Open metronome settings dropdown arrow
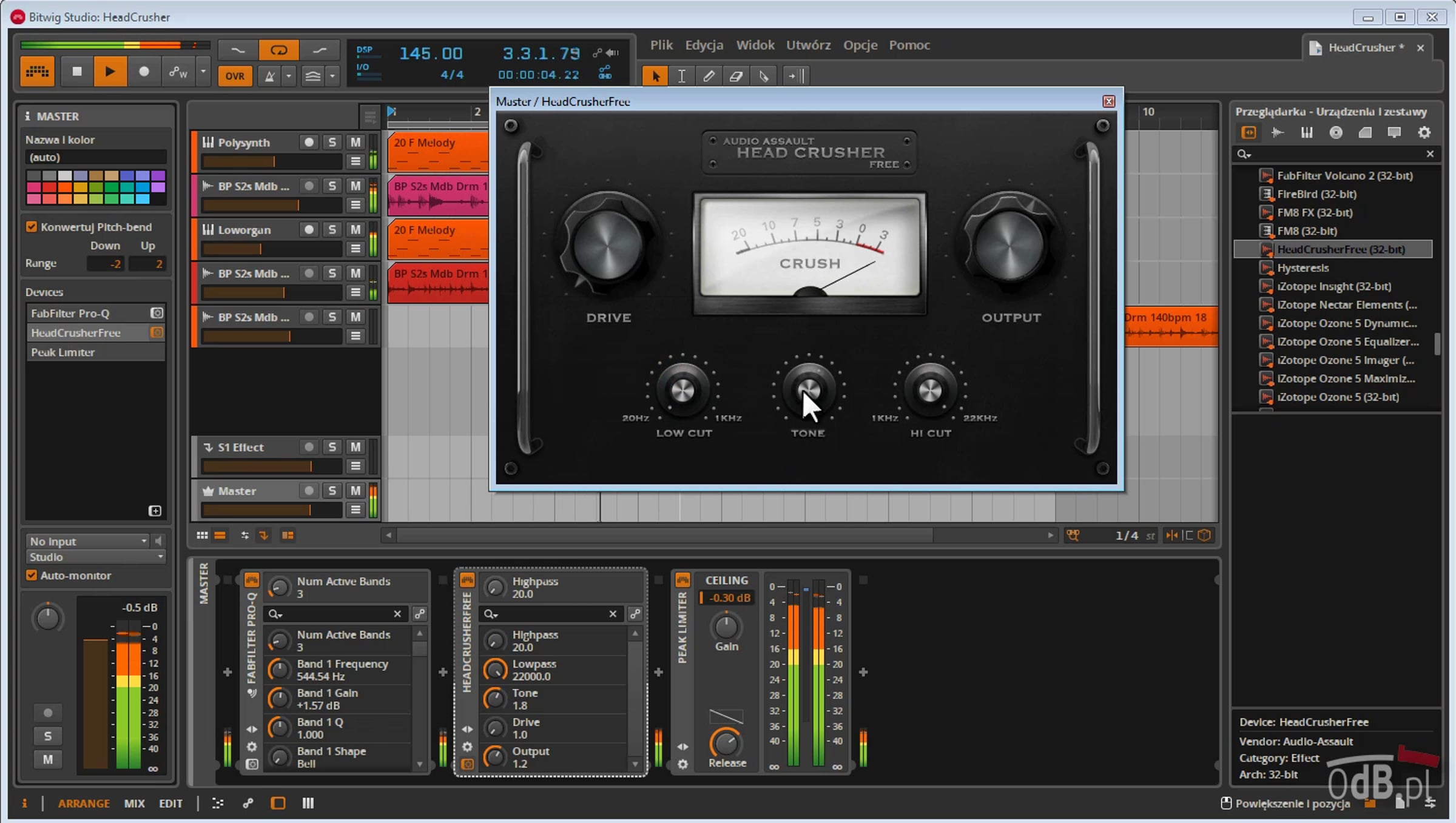Viewport: 1456px width, 823px height. tap(289, 76)
